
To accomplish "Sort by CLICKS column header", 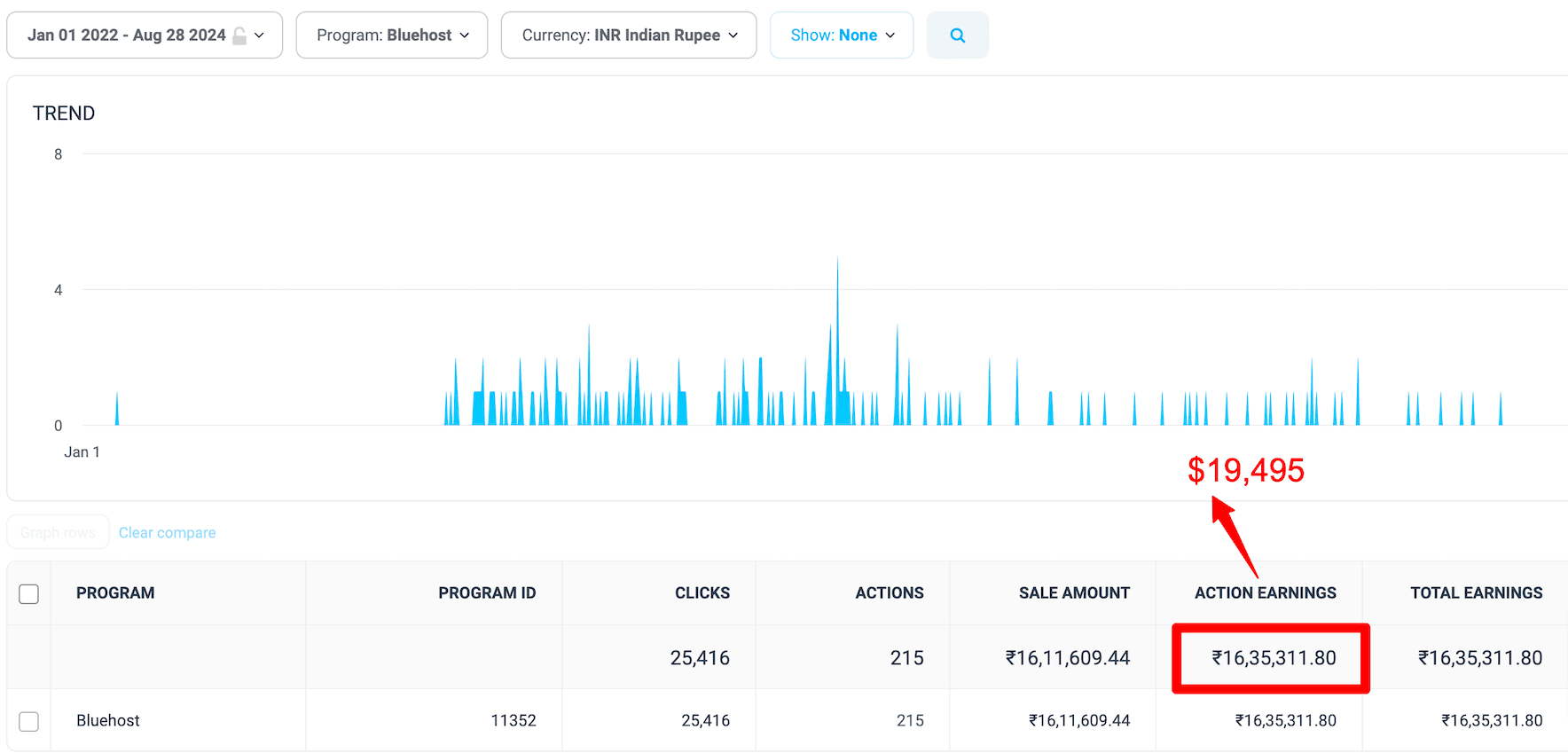I will click(702, 592).
